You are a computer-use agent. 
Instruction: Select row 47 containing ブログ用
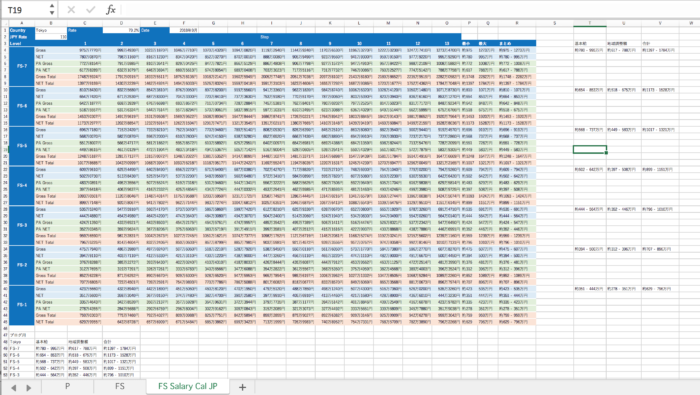pos(5,335)
